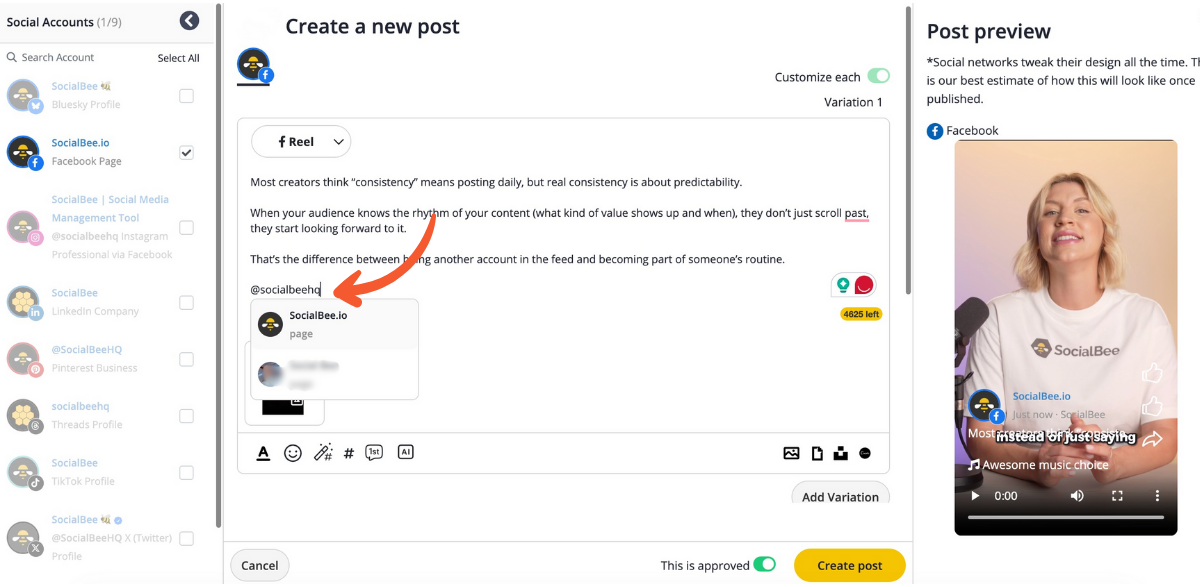The height and width of the screenshot is (587, 1200).
Task: Open the emoji picker
Action: [293, 453]
